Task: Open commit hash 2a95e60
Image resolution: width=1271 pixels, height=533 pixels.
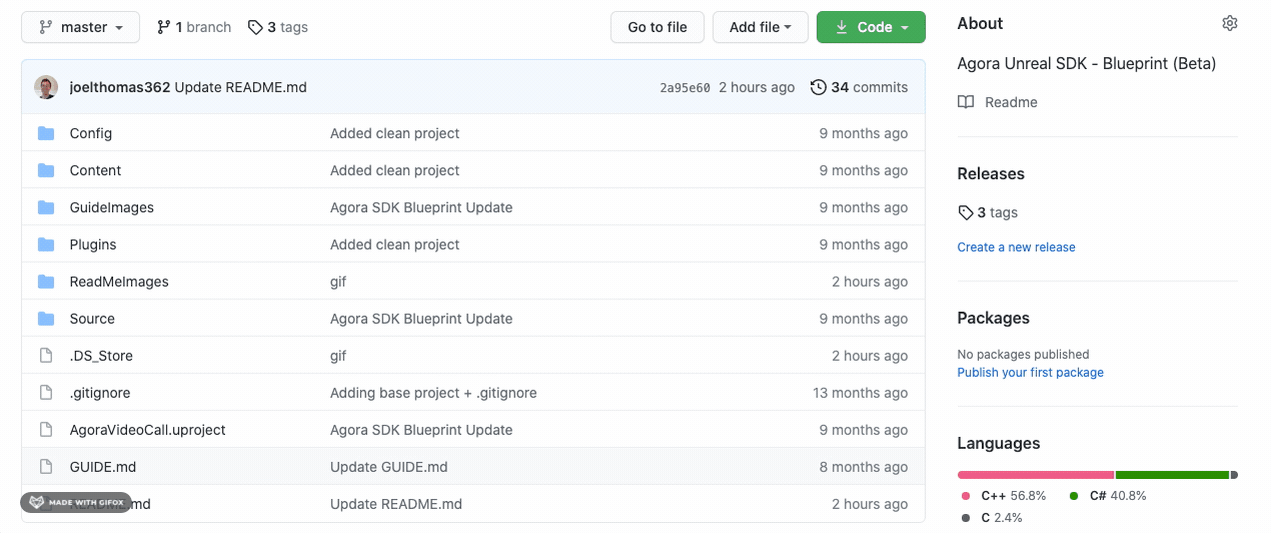Action: point(685,88)
